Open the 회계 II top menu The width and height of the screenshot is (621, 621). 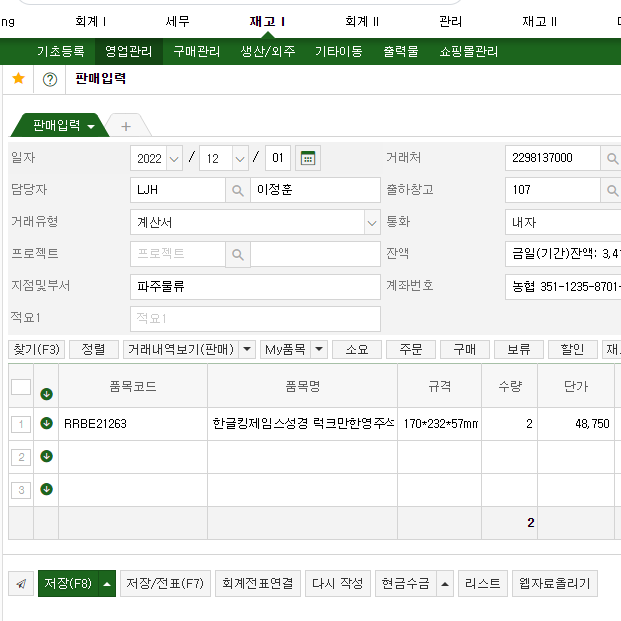[362, 21]
